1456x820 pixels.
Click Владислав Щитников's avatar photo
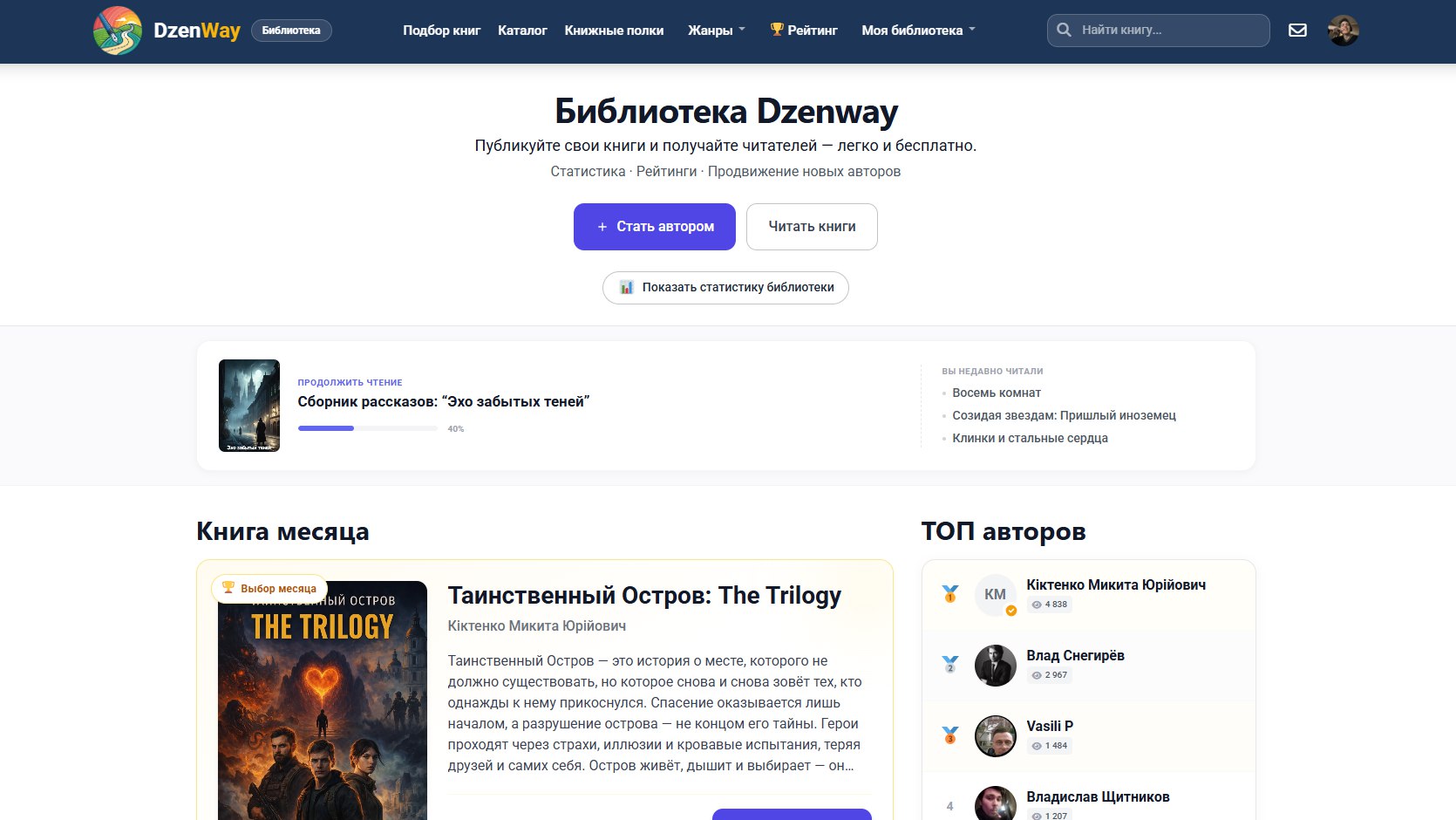coord(995,803)
